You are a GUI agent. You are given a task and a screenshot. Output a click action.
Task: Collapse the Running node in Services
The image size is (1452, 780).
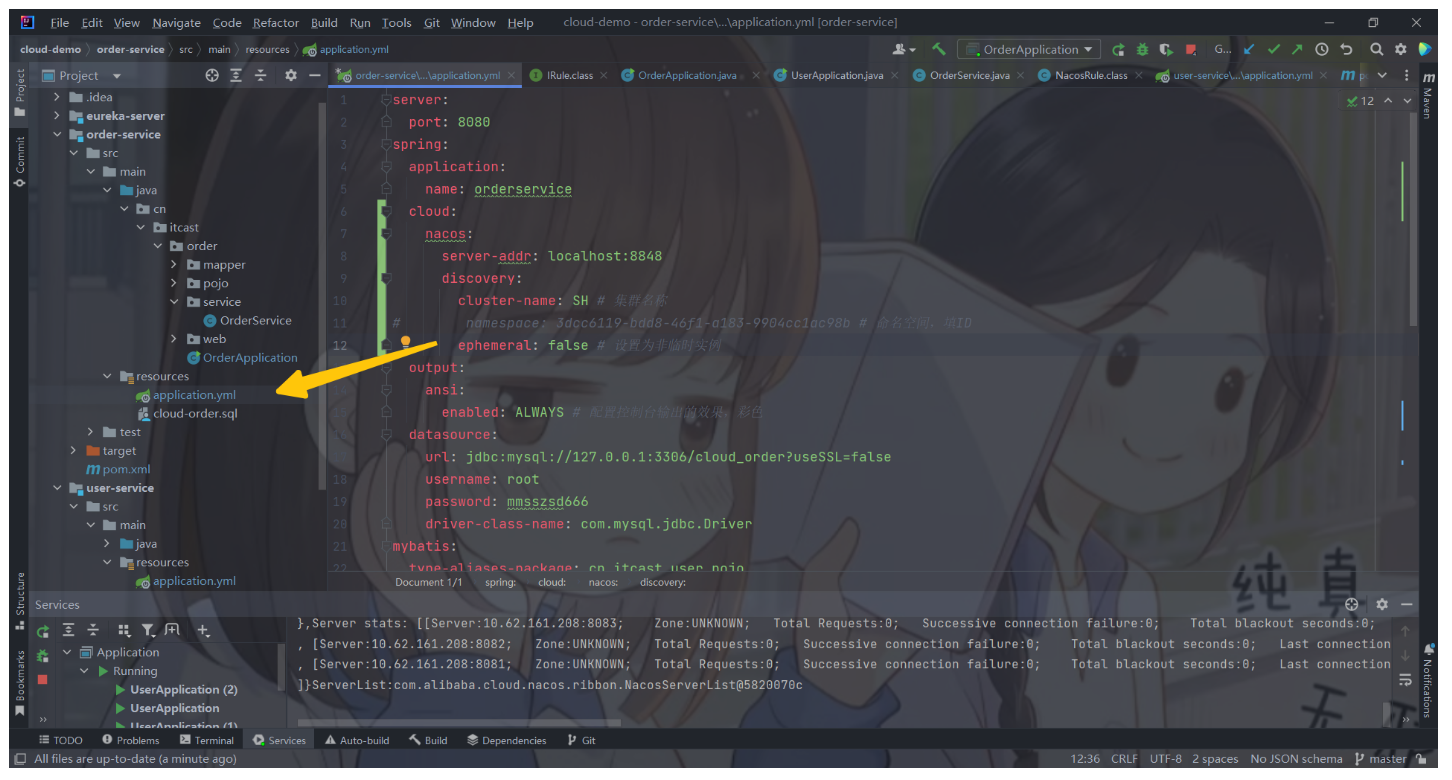point(85,671)
